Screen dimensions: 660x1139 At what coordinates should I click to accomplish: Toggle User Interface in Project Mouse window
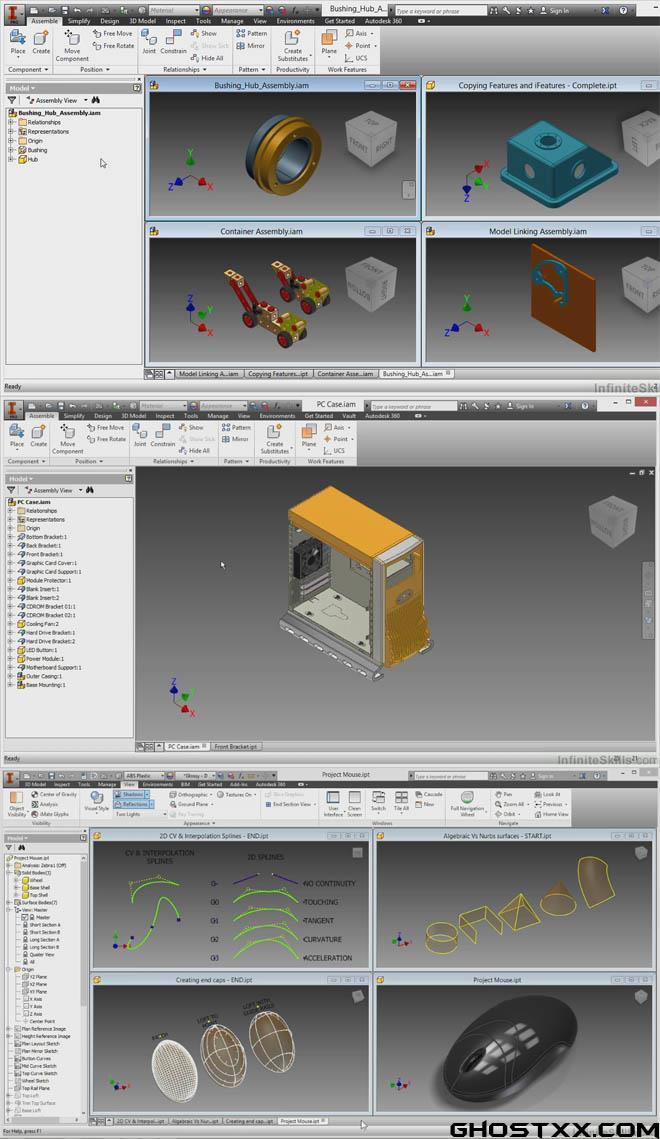tap(333, 804)
